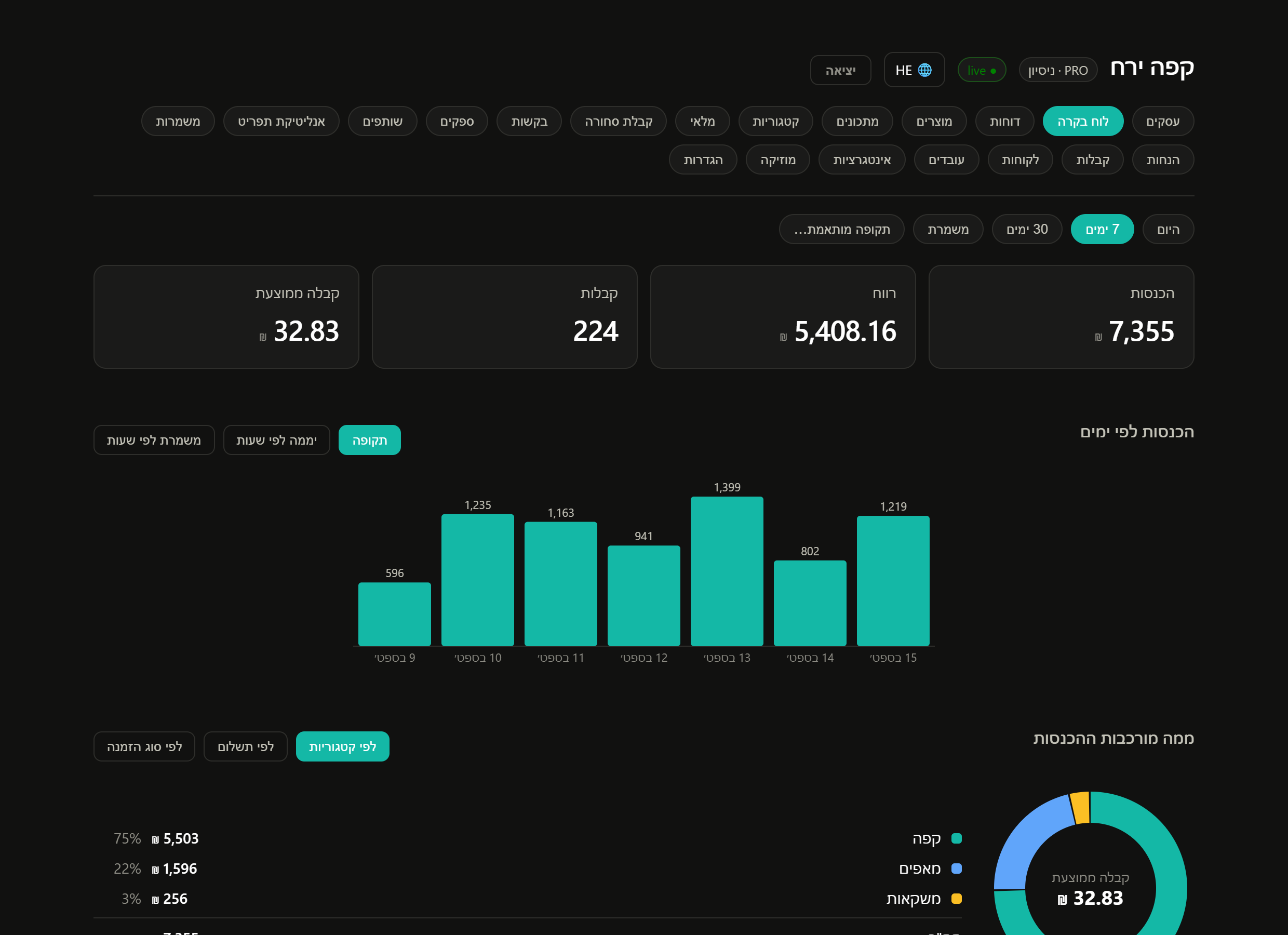Viewport: 1288px width, 935px height.
Task: Click the blue segment of the donut chart
Action: 1027,842
